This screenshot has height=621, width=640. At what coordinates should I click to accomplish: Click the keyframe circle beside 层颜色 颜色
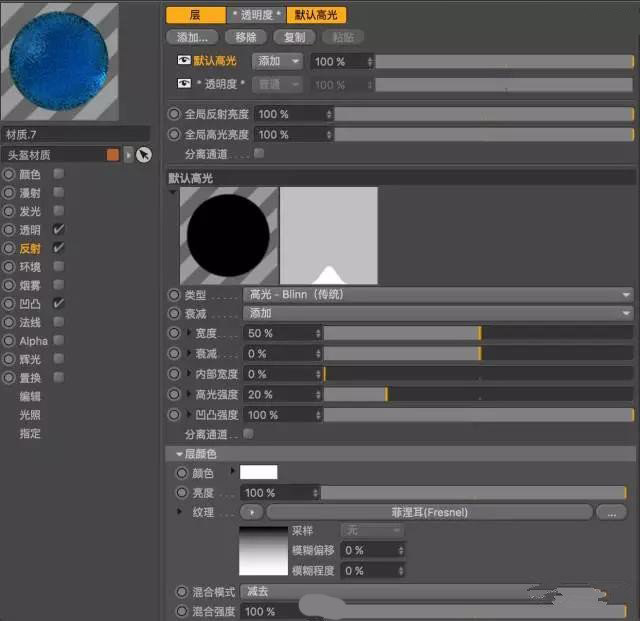click(181, 473)
